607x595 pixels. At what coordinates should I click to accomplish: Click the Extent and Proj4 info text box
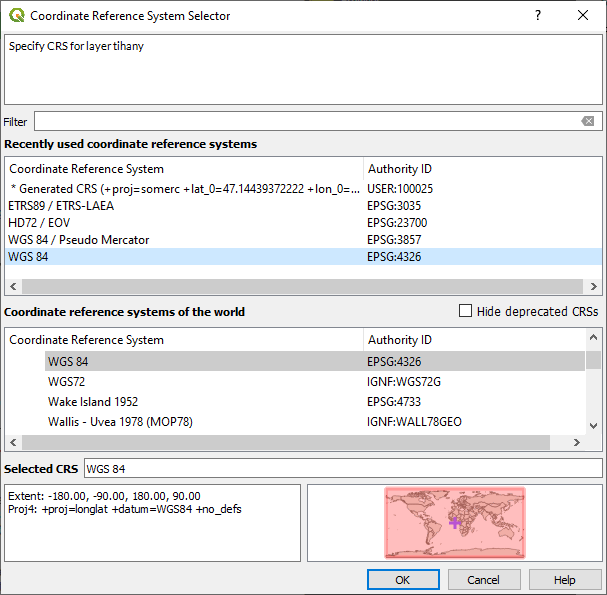(153, 523)
